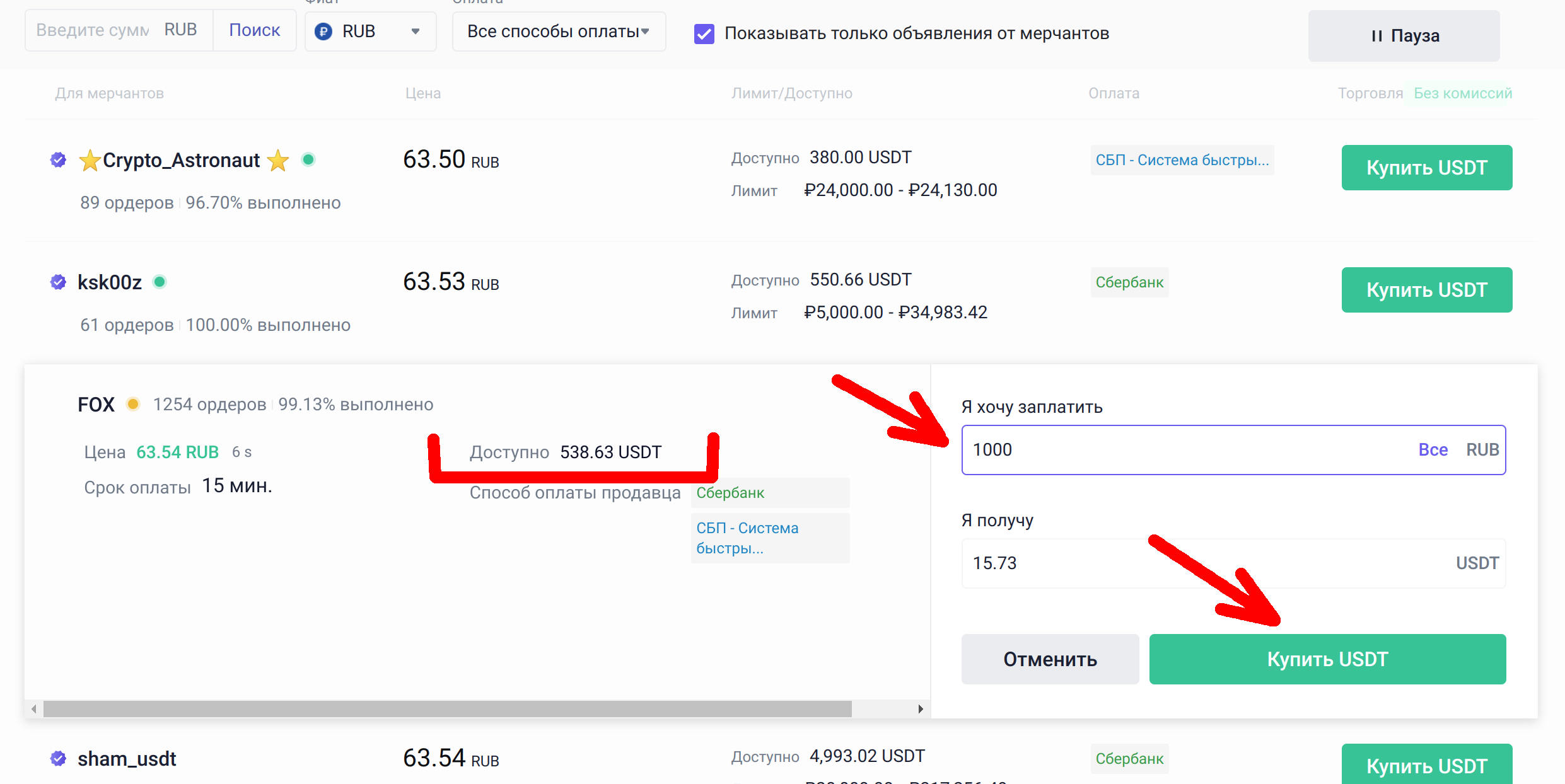Click verified badge next to Crypto_Astronaut
Viewport: 1565px width, 784px height.
pos(58,160)
